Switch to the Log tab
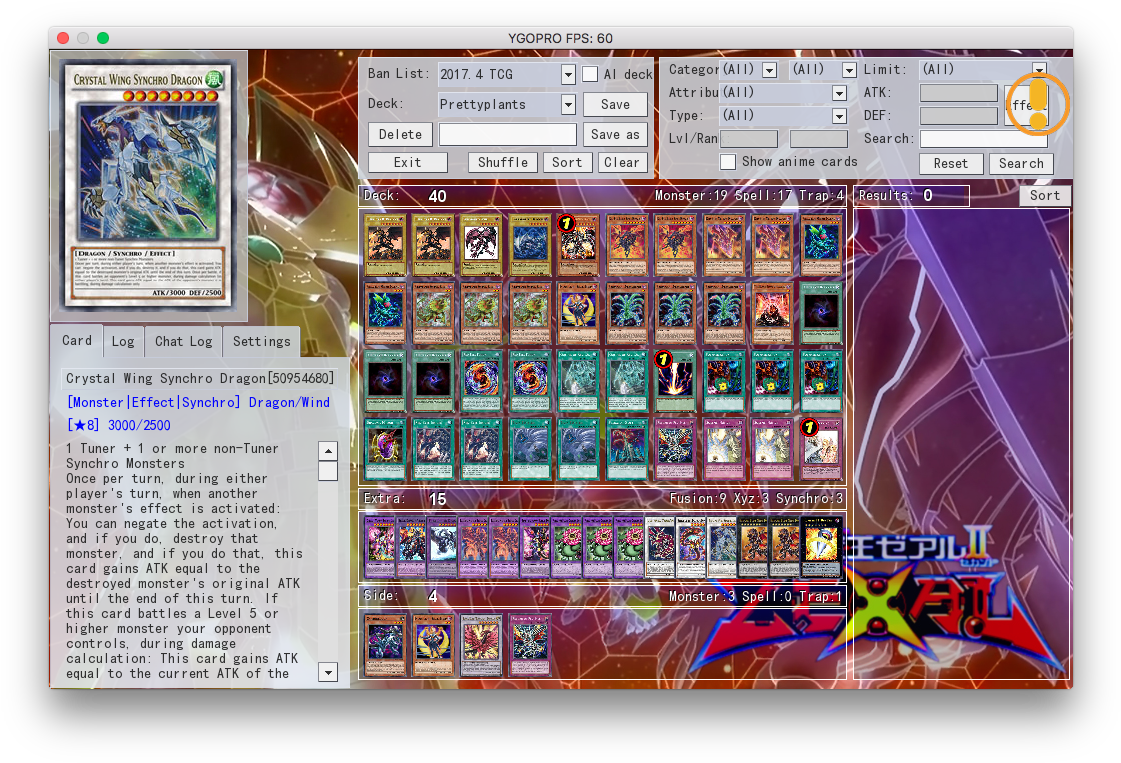This screenshot has width=1121, height=763. [x=123, y=342]
